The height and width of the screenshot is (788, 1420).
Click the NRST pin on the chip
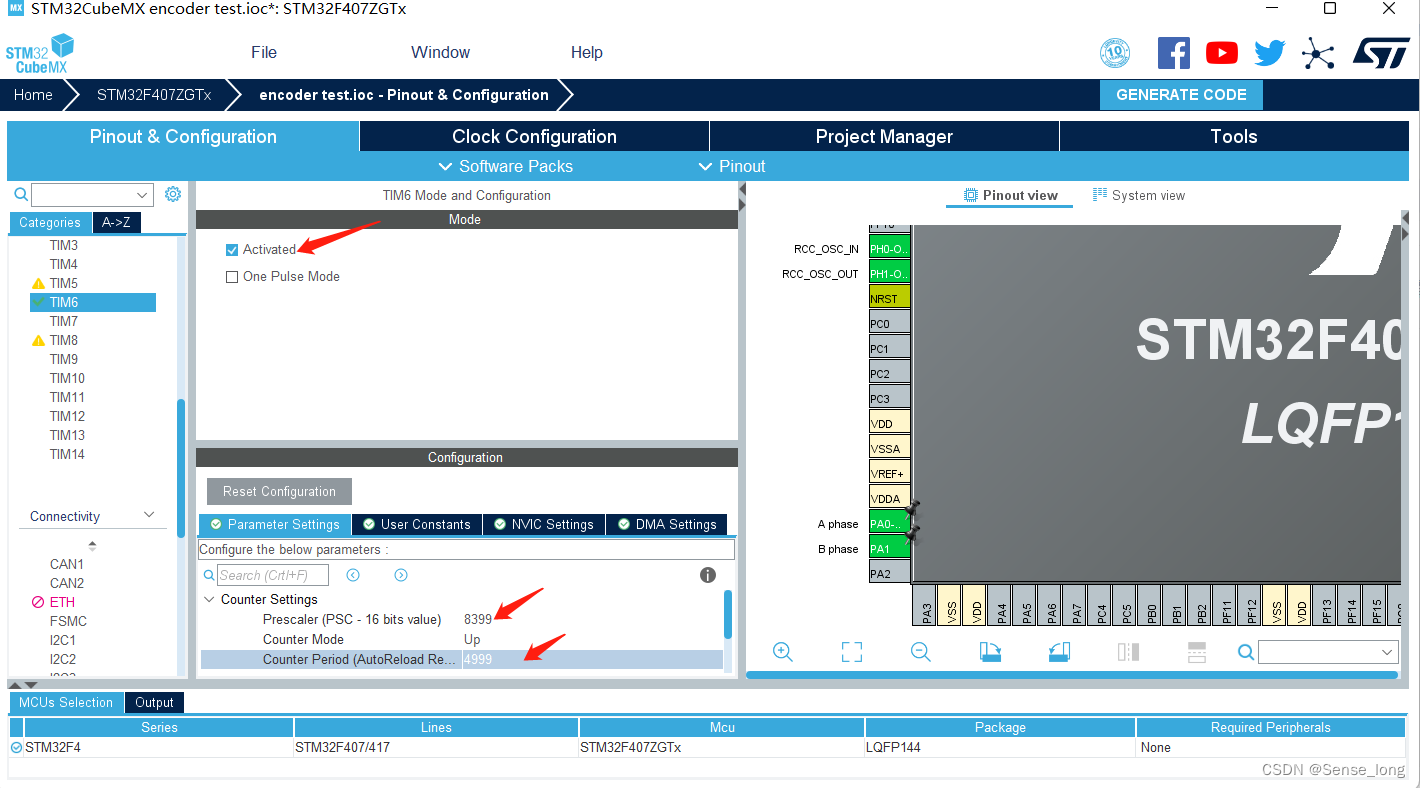click(890, 298)
